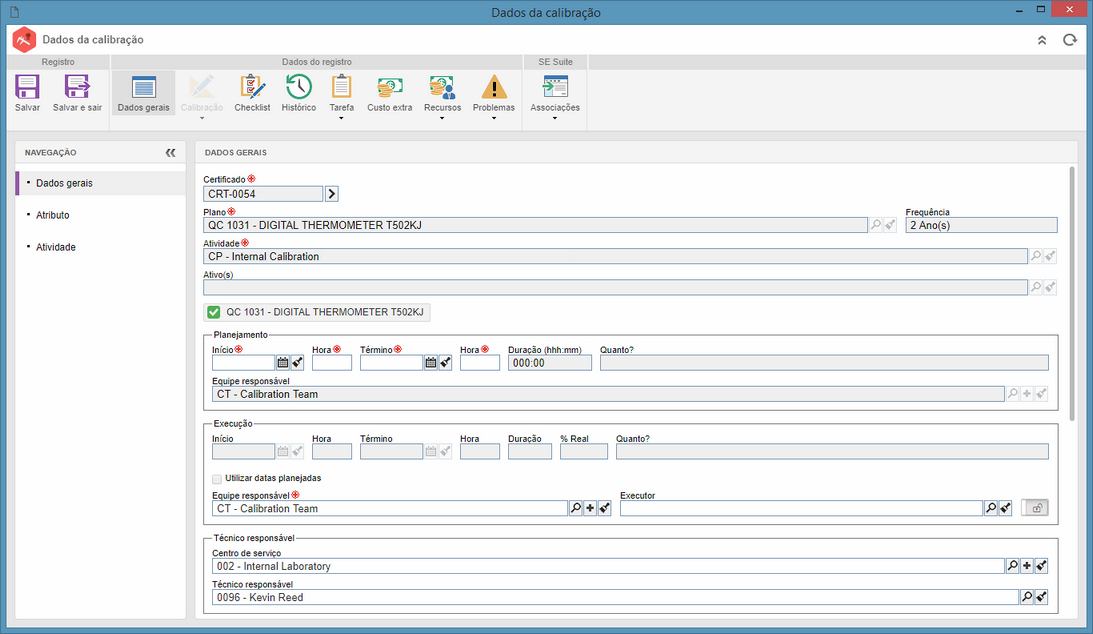The width and height of the screenshot is (1093, 634).
Task: Open the Histórico clock icon
Action: (299, 87)
